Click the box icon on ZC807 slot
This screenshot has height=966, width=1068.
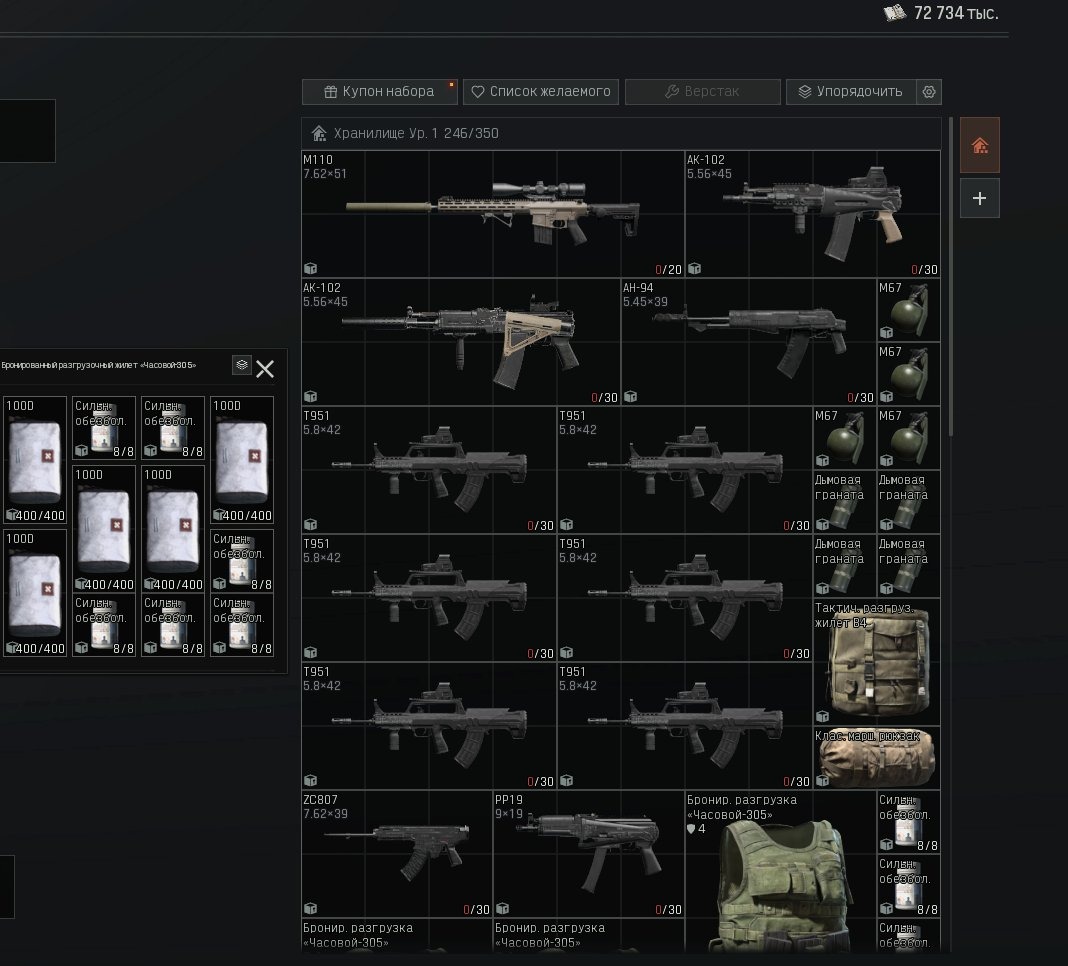click(x=311, y=908)
